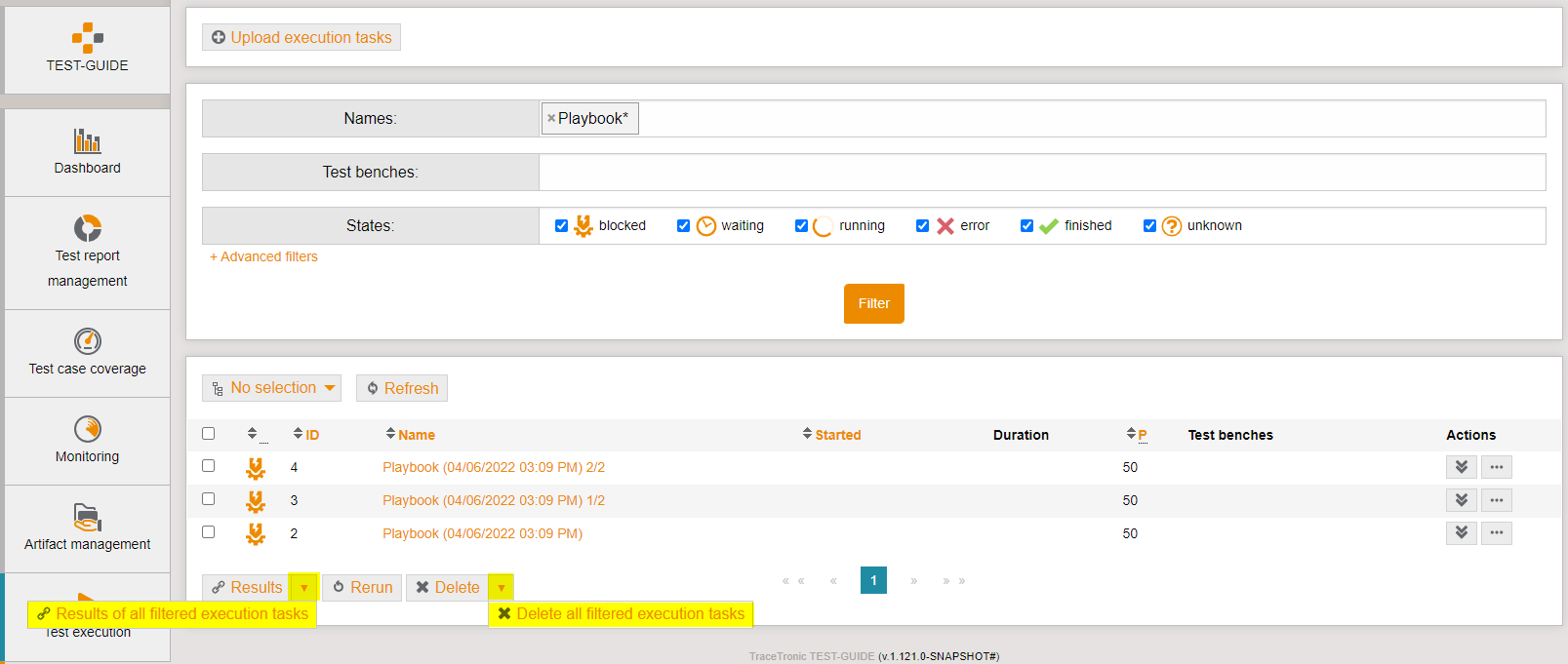Image resolution: width=1568 pixels, height=664 pixels.
Task: Uncheck the running state checkbox
Action: point(801,225)
